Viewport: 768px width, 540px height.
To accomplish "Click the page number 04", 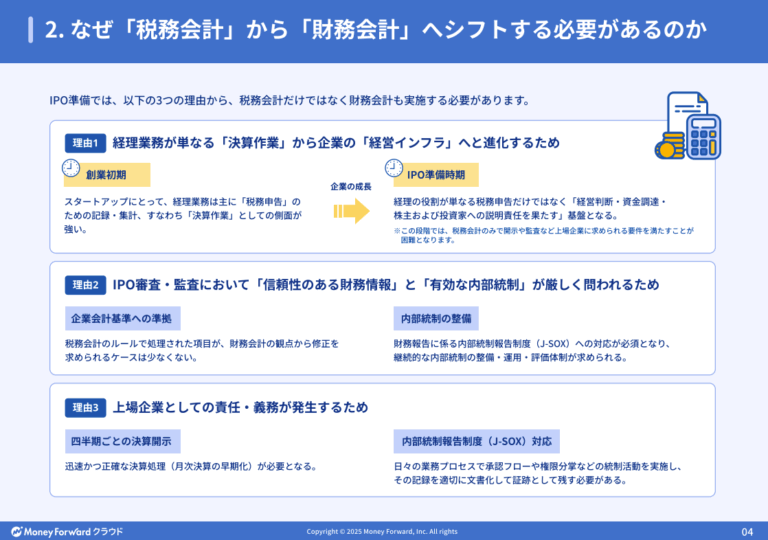I will click(747, 532).
